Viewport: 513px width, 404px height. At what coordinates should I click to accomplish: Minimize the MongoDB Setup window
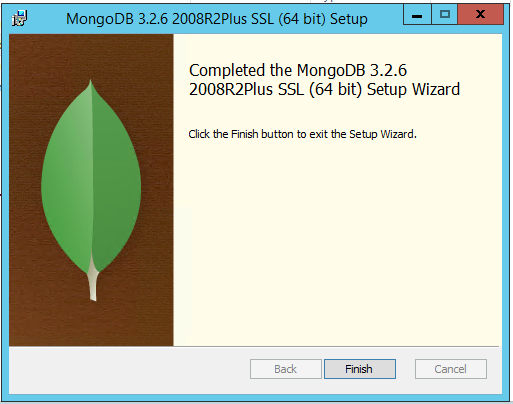coord(417,15)
